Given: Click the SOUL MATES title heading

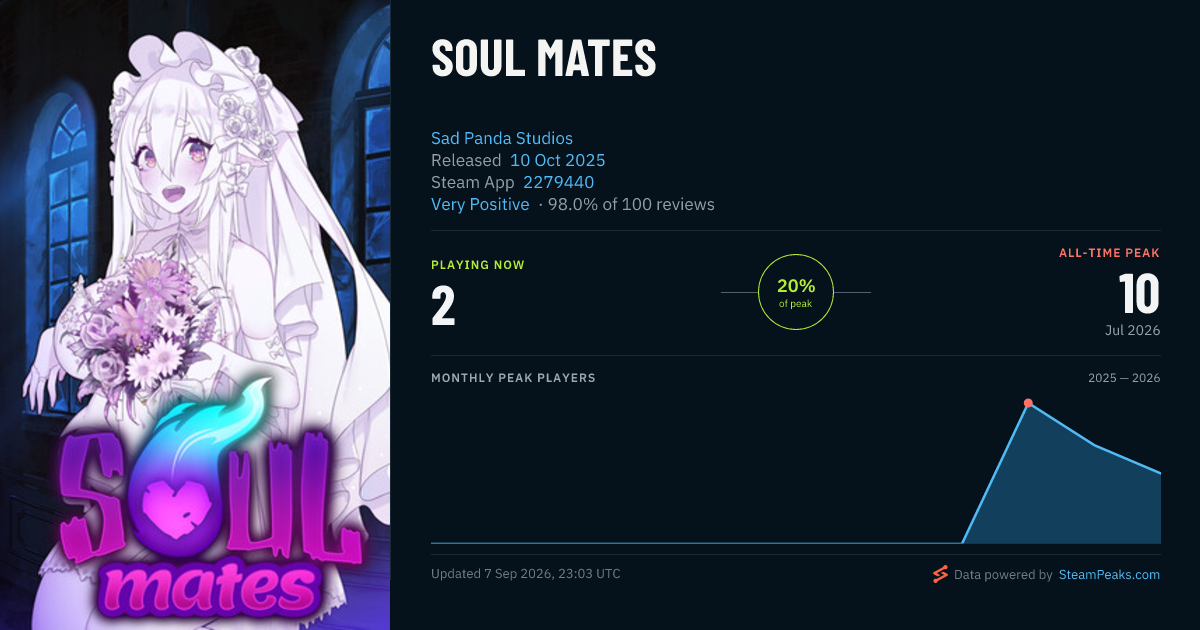Looking at the screenshot, I should 544,59.
